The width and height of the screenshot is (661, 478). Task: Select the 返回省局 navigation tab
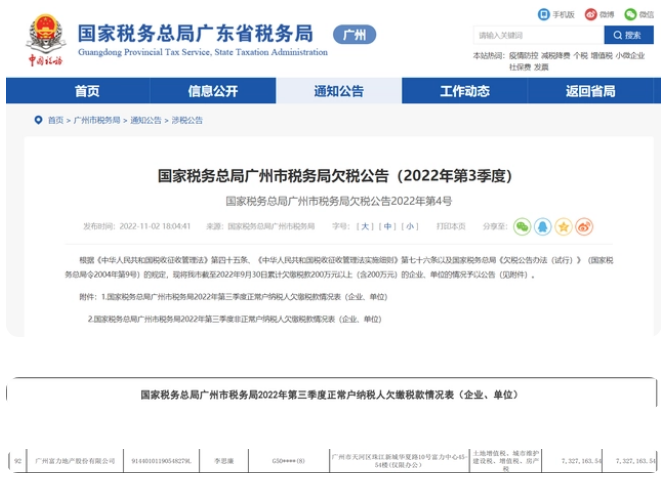(590, 91)
